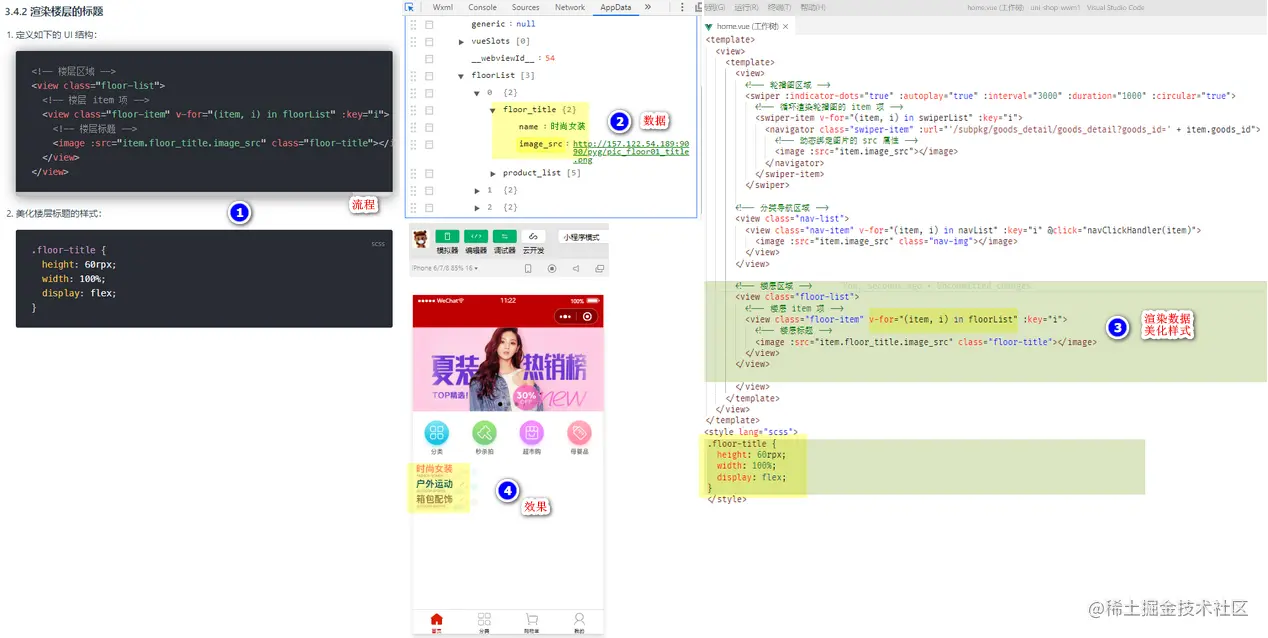This screenshot has height=638, width=1268.
Task: Tick the checkbox beside the floorList row
Action: tap(429, 75)
